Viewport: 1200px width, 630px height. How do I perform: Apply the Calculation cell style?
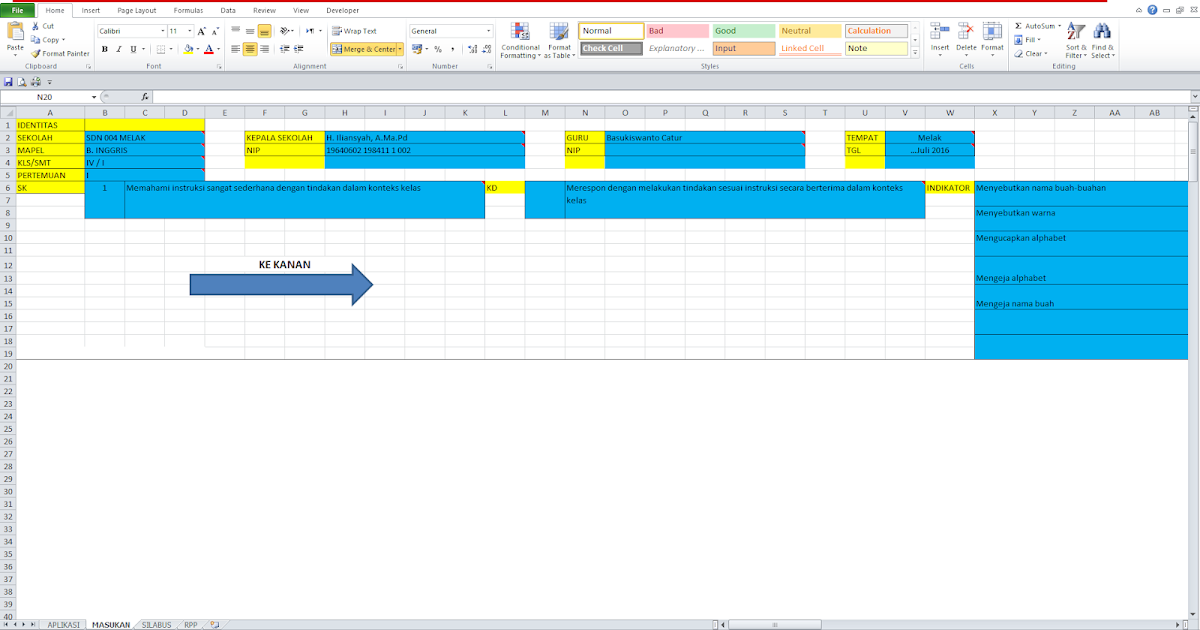(x=875, y=31)
